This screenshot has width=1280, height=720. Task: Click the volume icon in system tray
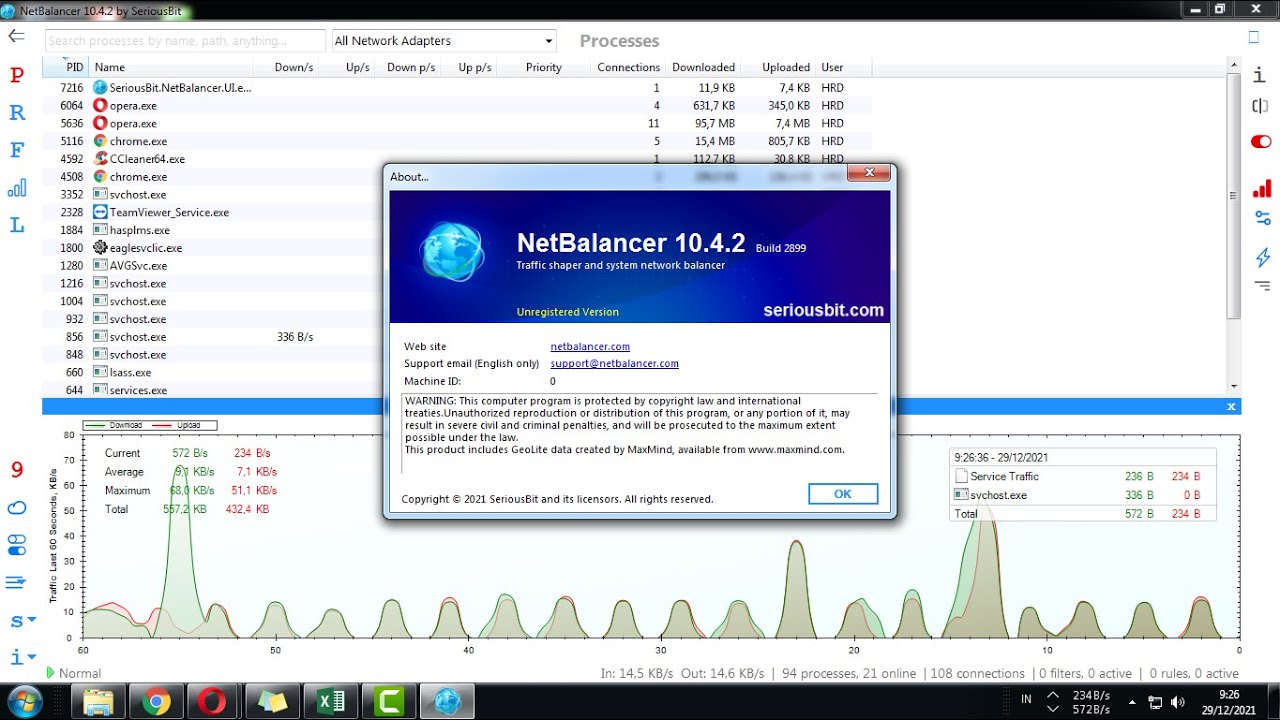click(x=1177, y=702)
